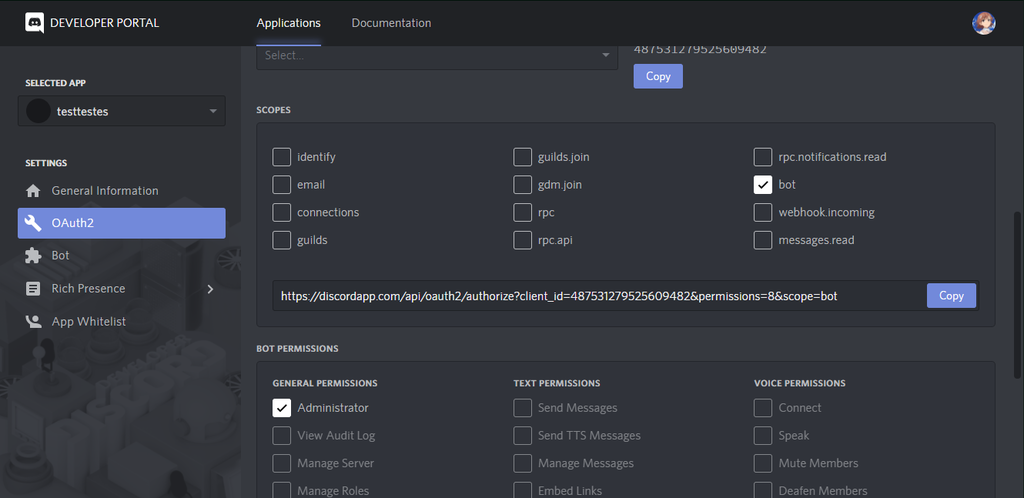
Task: Toggle the Send TTS Messages permission
Action: pos(522,435)
